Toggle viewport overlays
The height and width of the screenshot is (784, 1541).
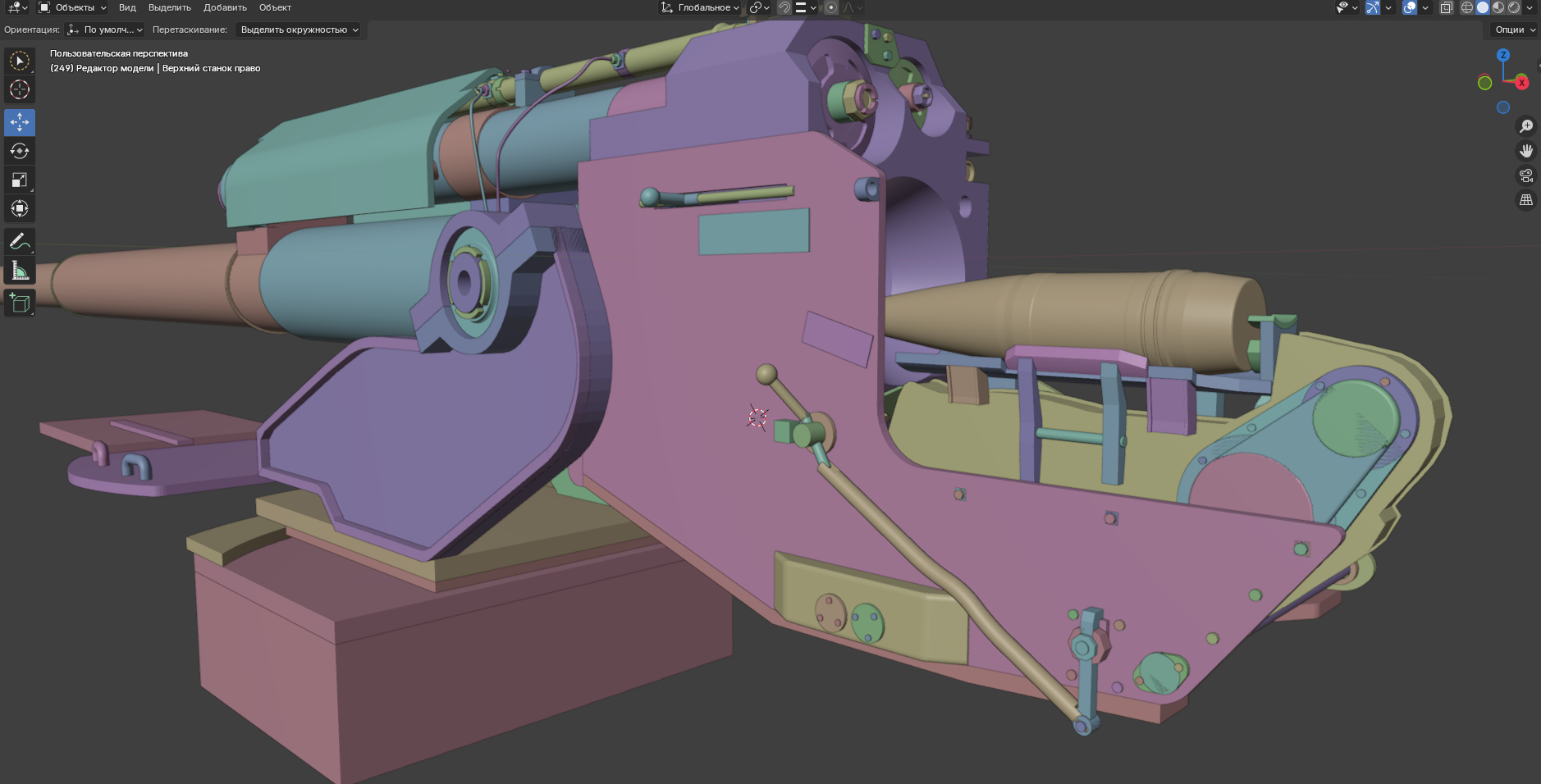tap(1410, 7)
